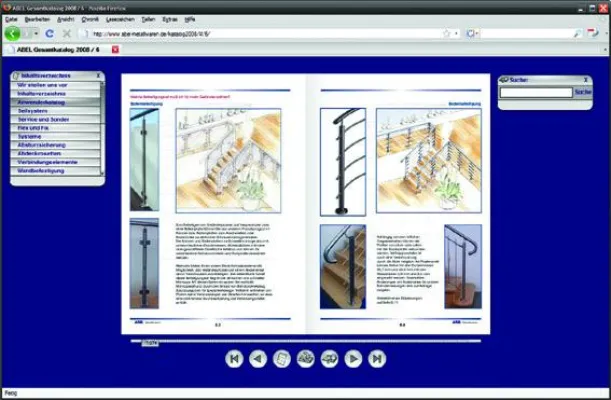Image resolution: width=611 pixels, height=400 pixels.
Task: Click the wooden stair handrail photo at bottom right
Action: coord(463,266)
